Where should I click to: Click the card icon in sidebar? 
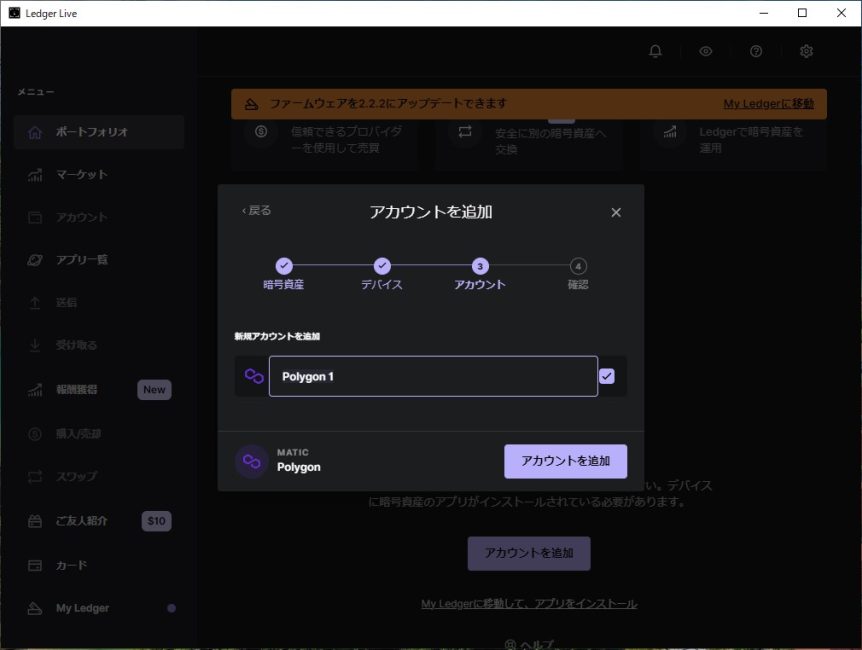pyautogui.click(x=35, y=565)
